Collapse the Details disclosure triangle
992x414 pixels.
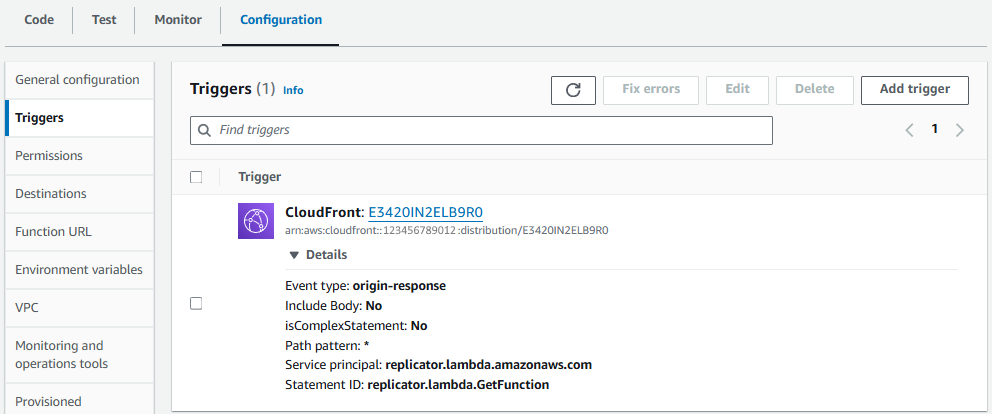pos(294,255)
